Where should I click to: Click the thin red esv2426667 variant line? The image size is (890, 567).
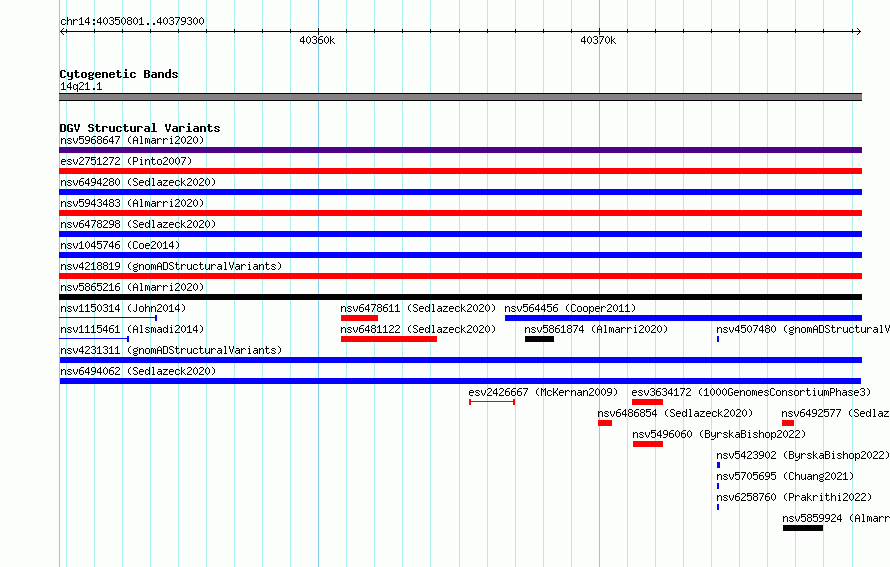(492, 402)
